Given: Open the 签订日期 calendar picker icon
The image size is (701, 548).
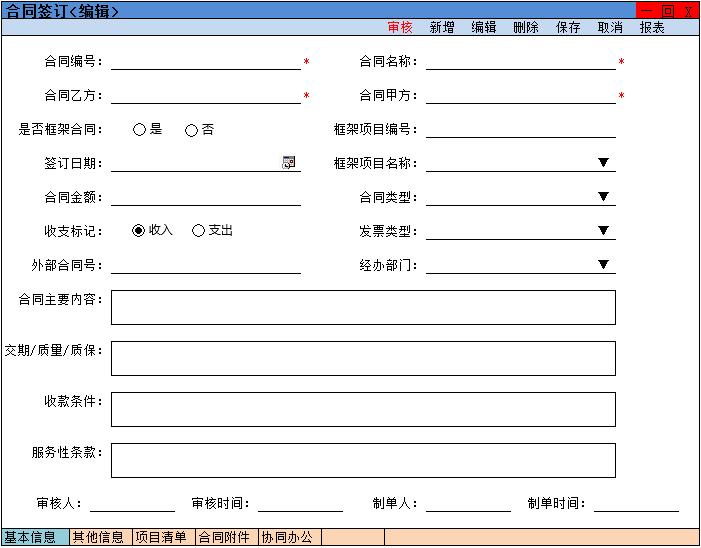Looking at the screenshot, I should (289, 163).
